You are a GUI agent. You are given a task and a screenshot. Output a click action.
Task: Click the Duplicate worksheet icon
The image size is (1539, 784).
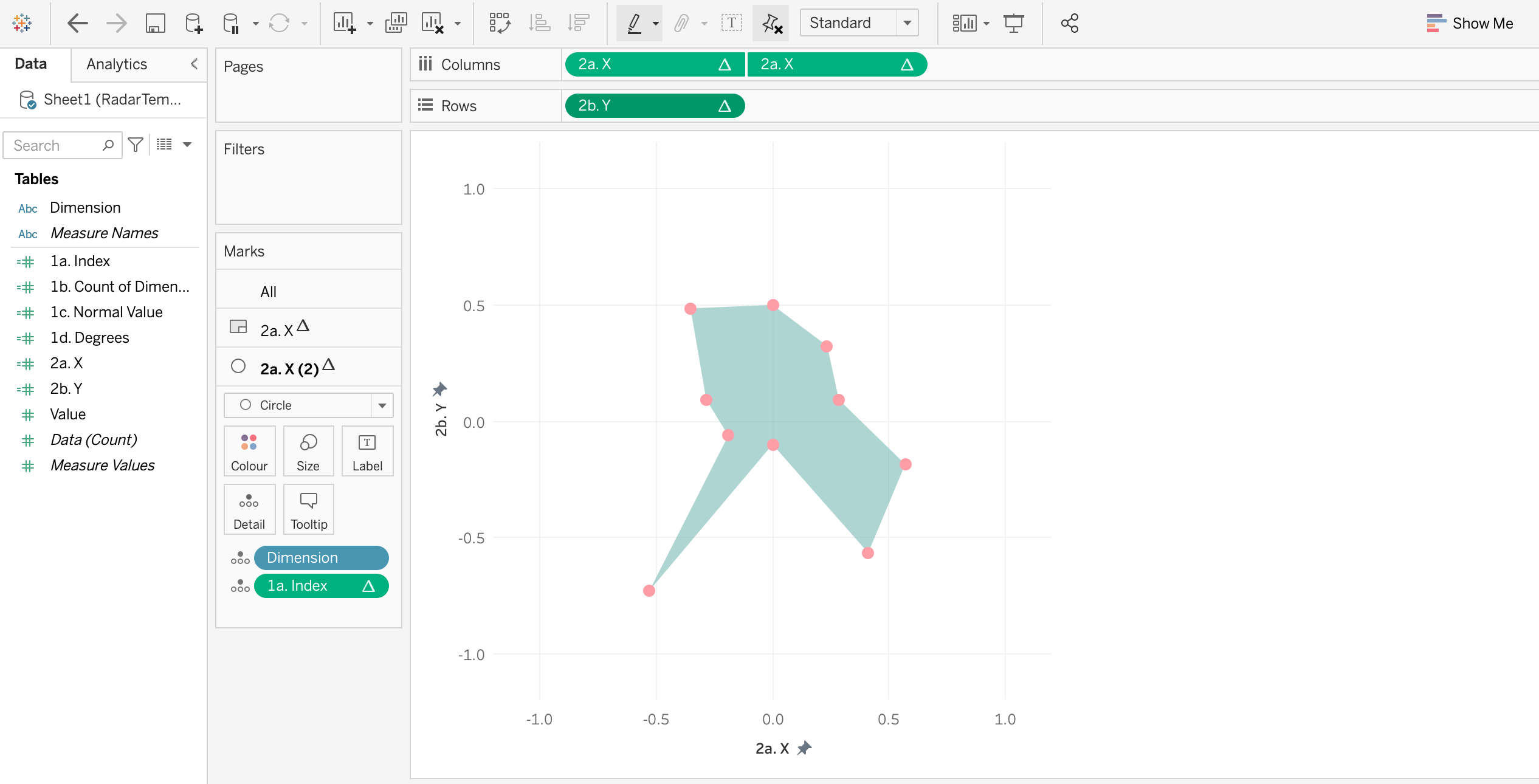[396, 24]
